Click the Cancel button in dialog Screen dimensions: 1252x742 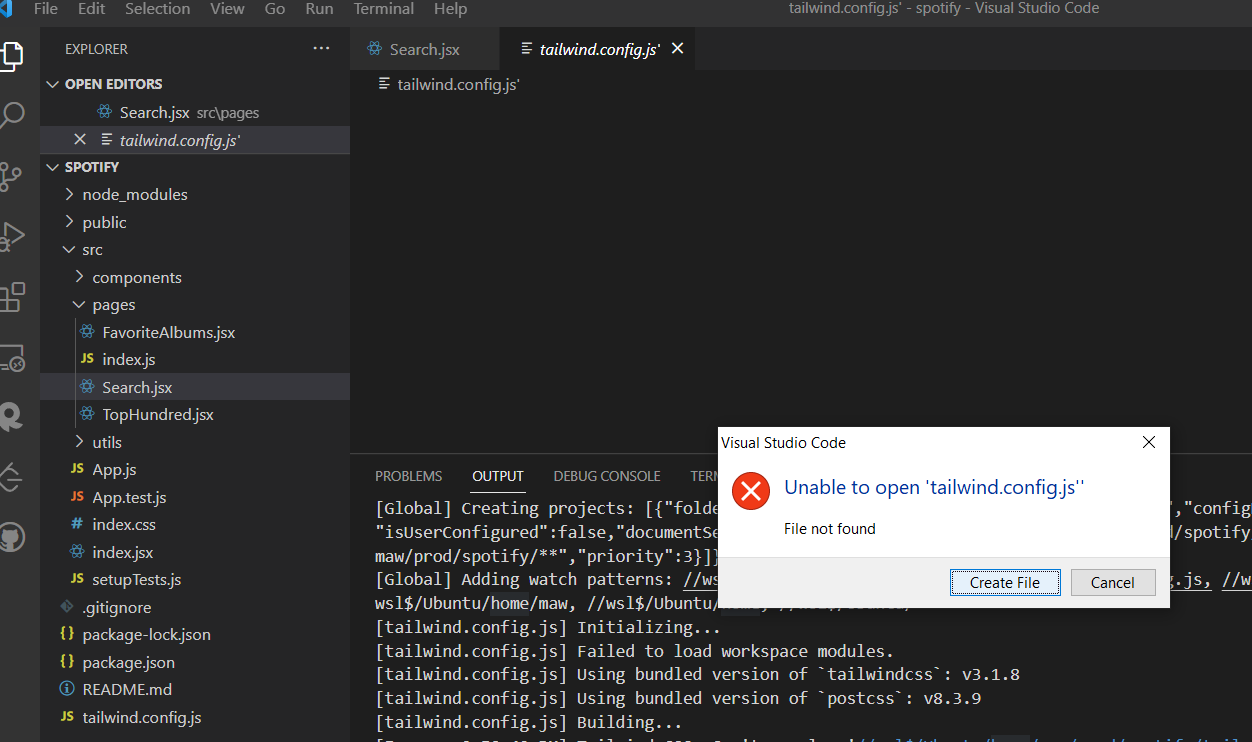(x=1113, y=582)
